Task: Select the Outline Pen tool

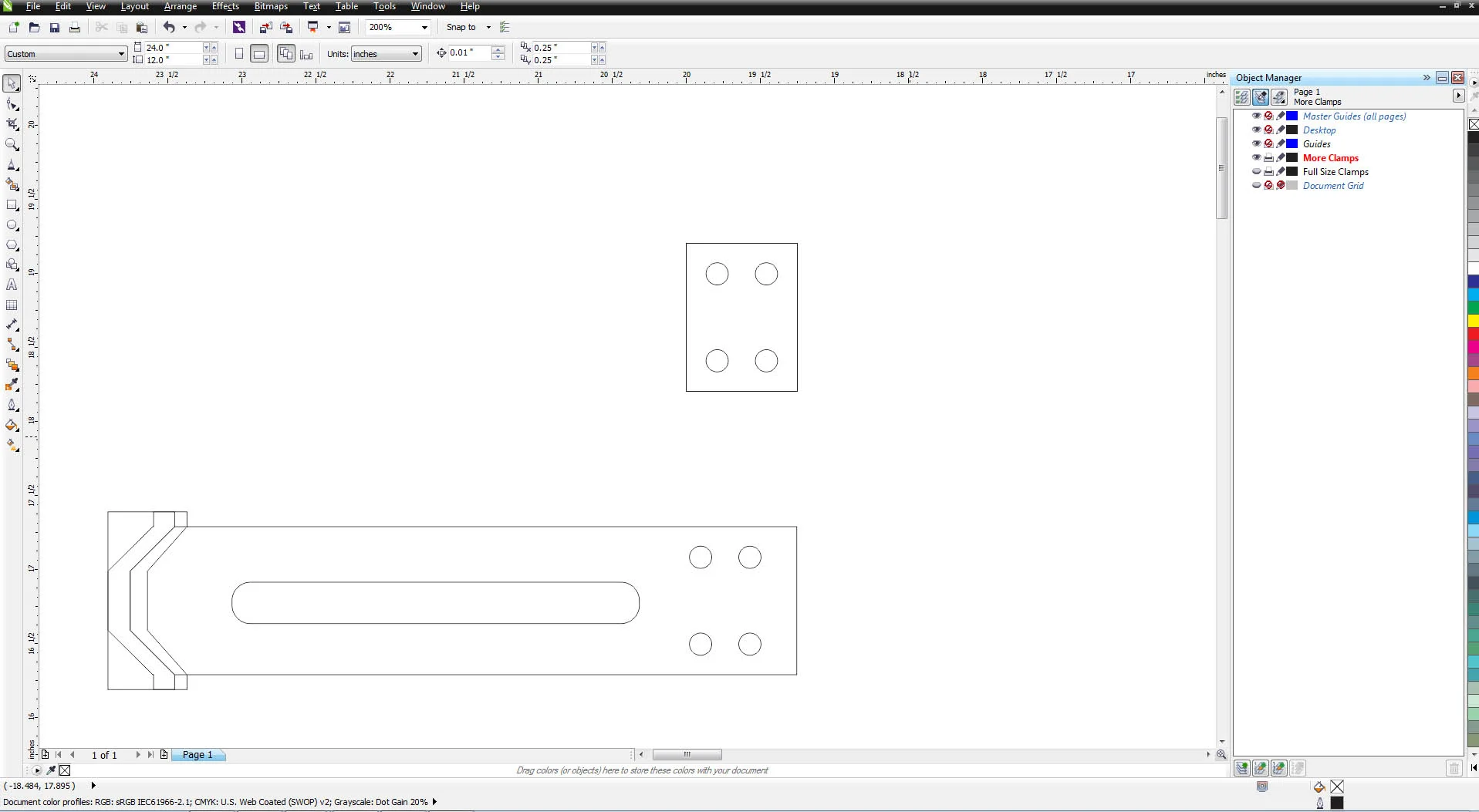Action: (x=12, y=405)
